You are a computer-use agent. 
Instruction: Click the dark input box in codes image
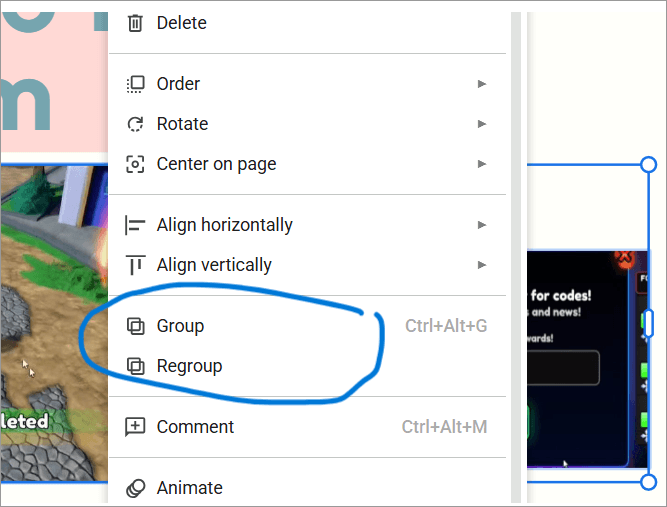click(563, 367)
